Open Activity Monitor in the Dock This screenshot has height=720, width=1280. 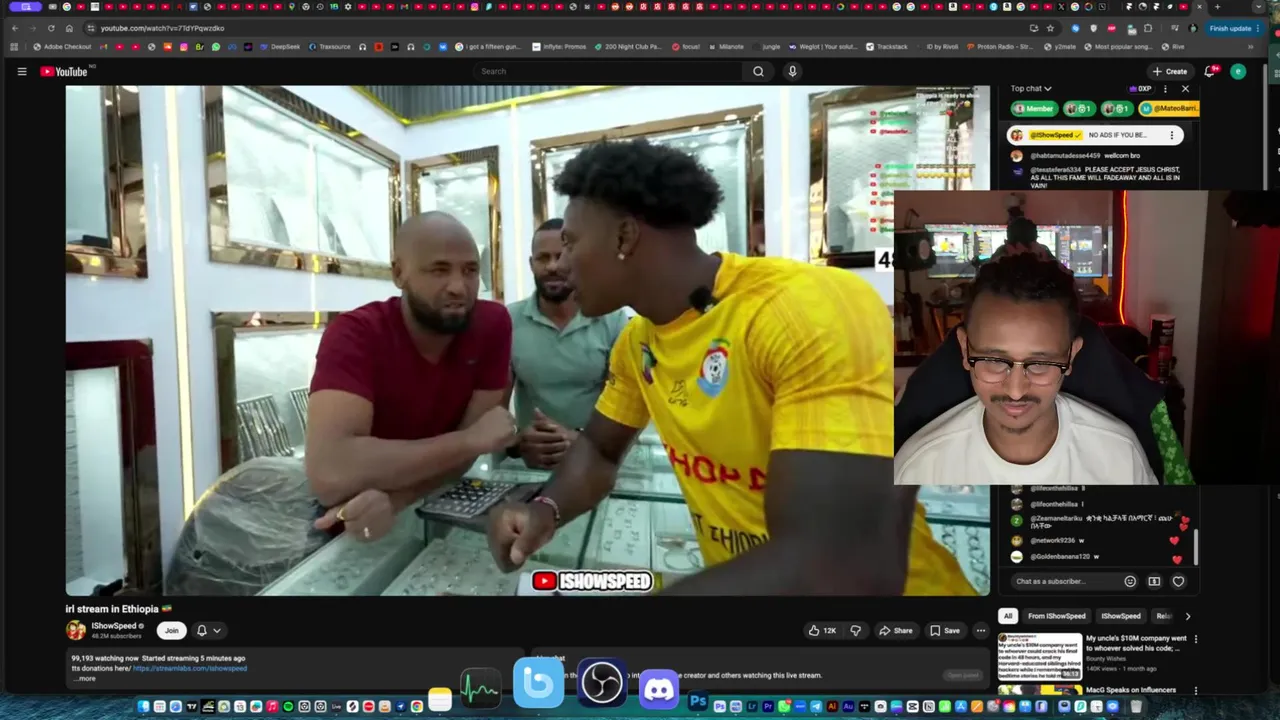481,688
